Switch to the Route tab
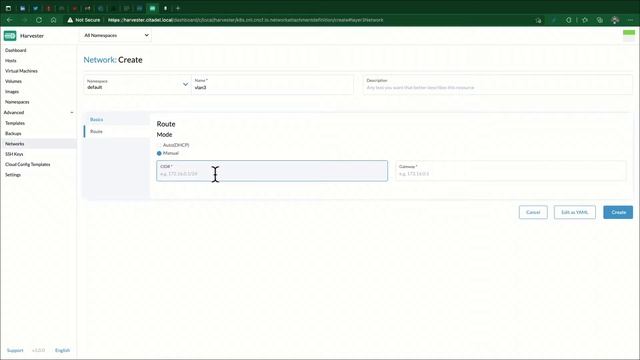This screenshot has width=640, height=360. click(x=96, y=131)
